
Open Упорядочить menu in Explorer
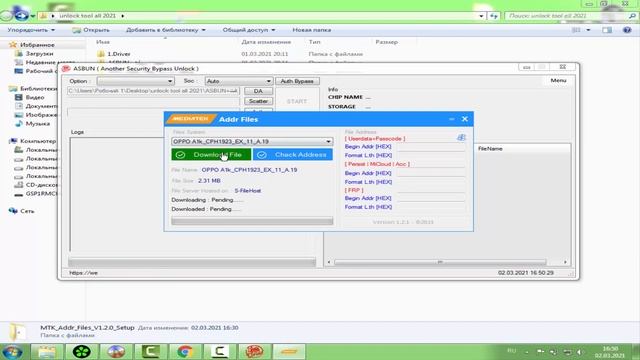click(31, 30)
